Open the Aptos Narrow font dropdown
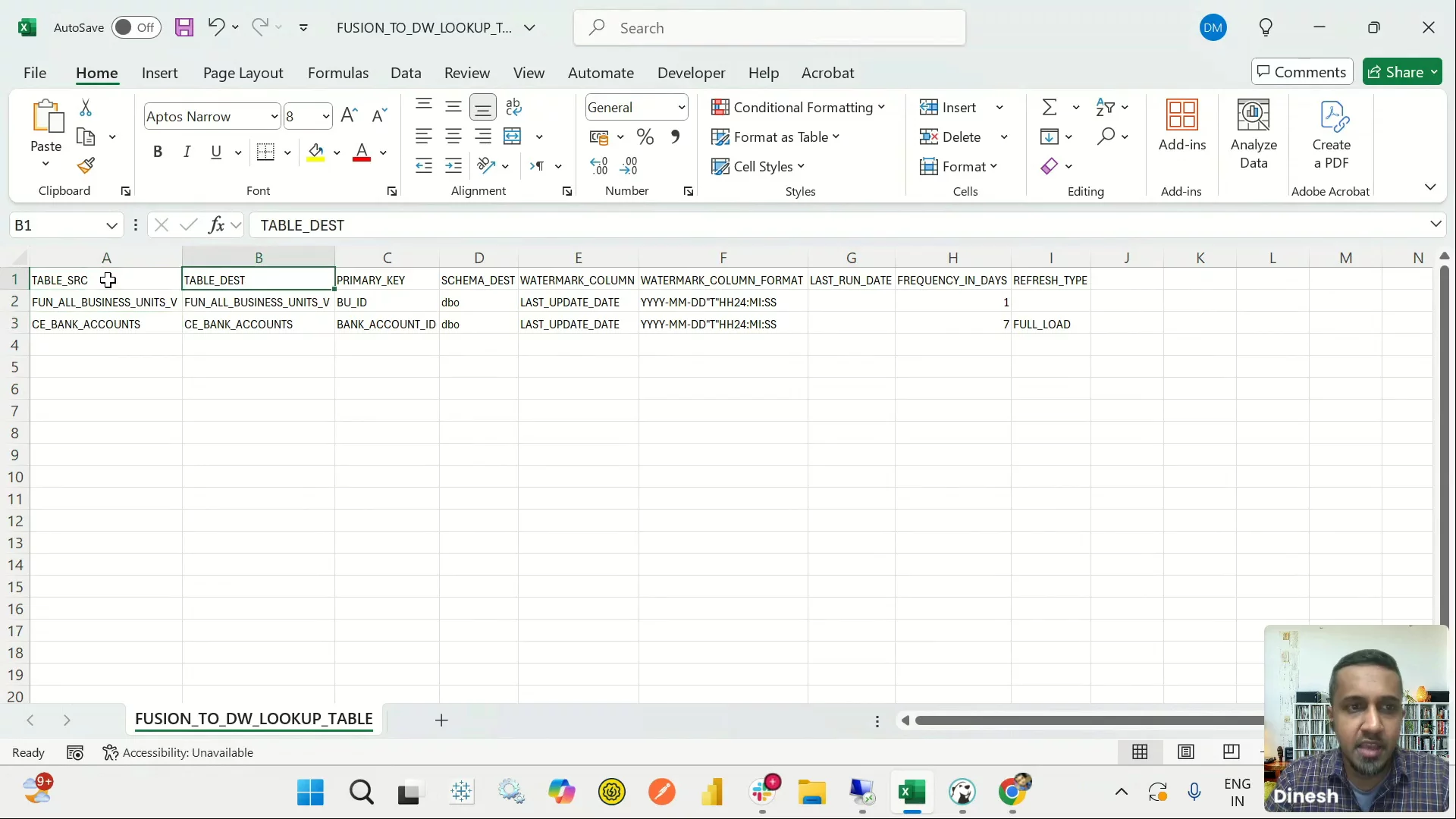Screen dimensions: 1456x819 point(274,116)
